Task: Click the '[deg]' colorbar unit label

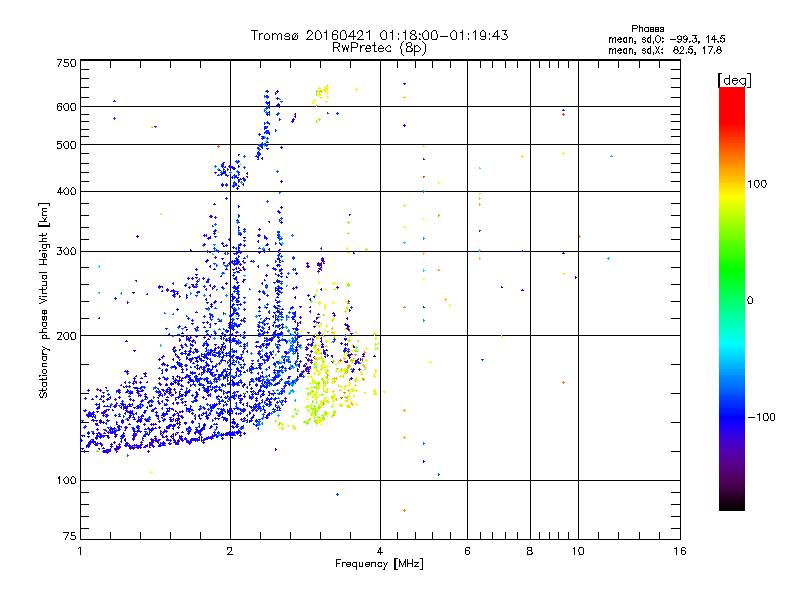Action: [734, 80]
